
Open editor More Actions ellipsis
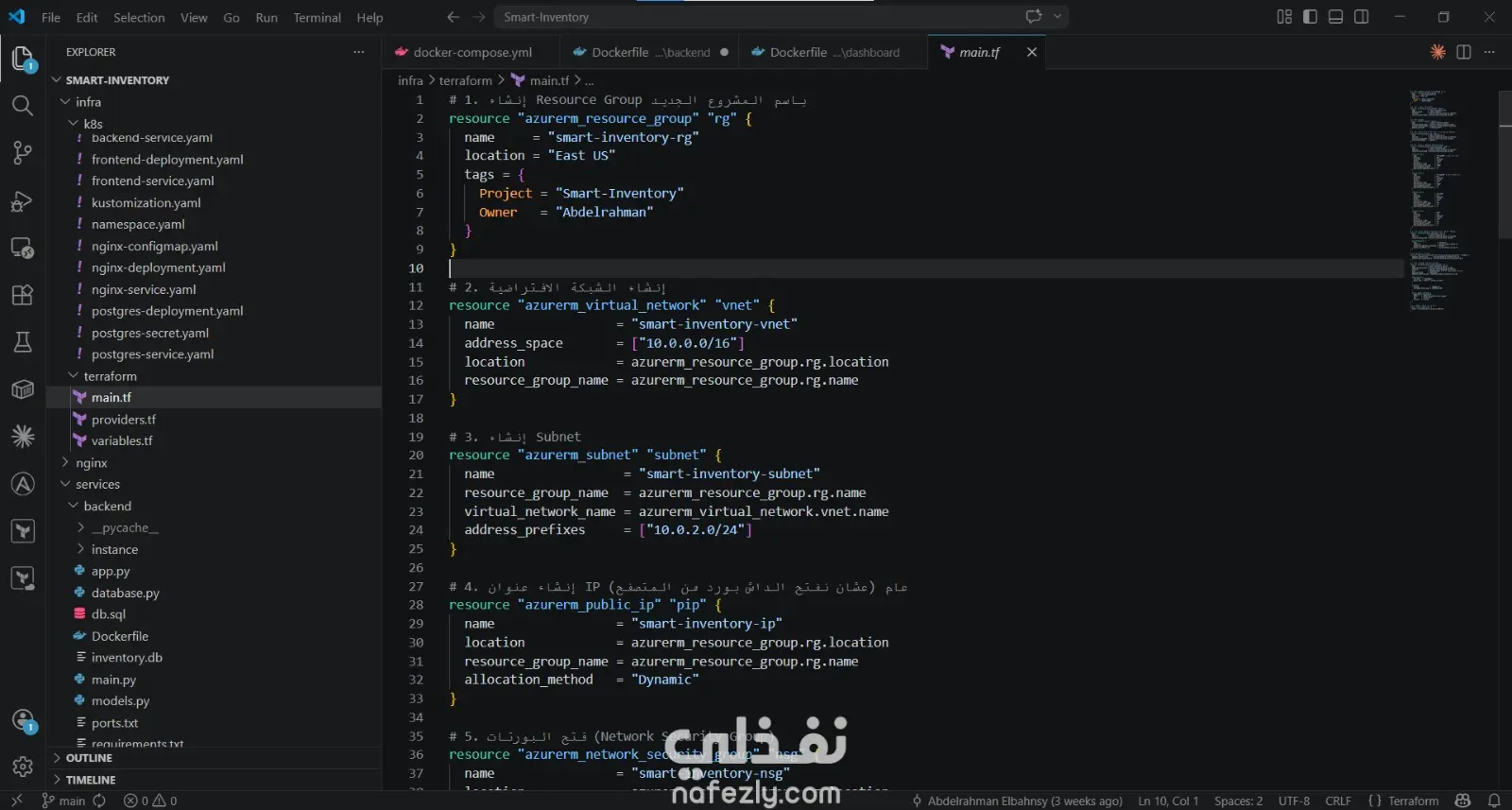click(x=1489, y=52)
